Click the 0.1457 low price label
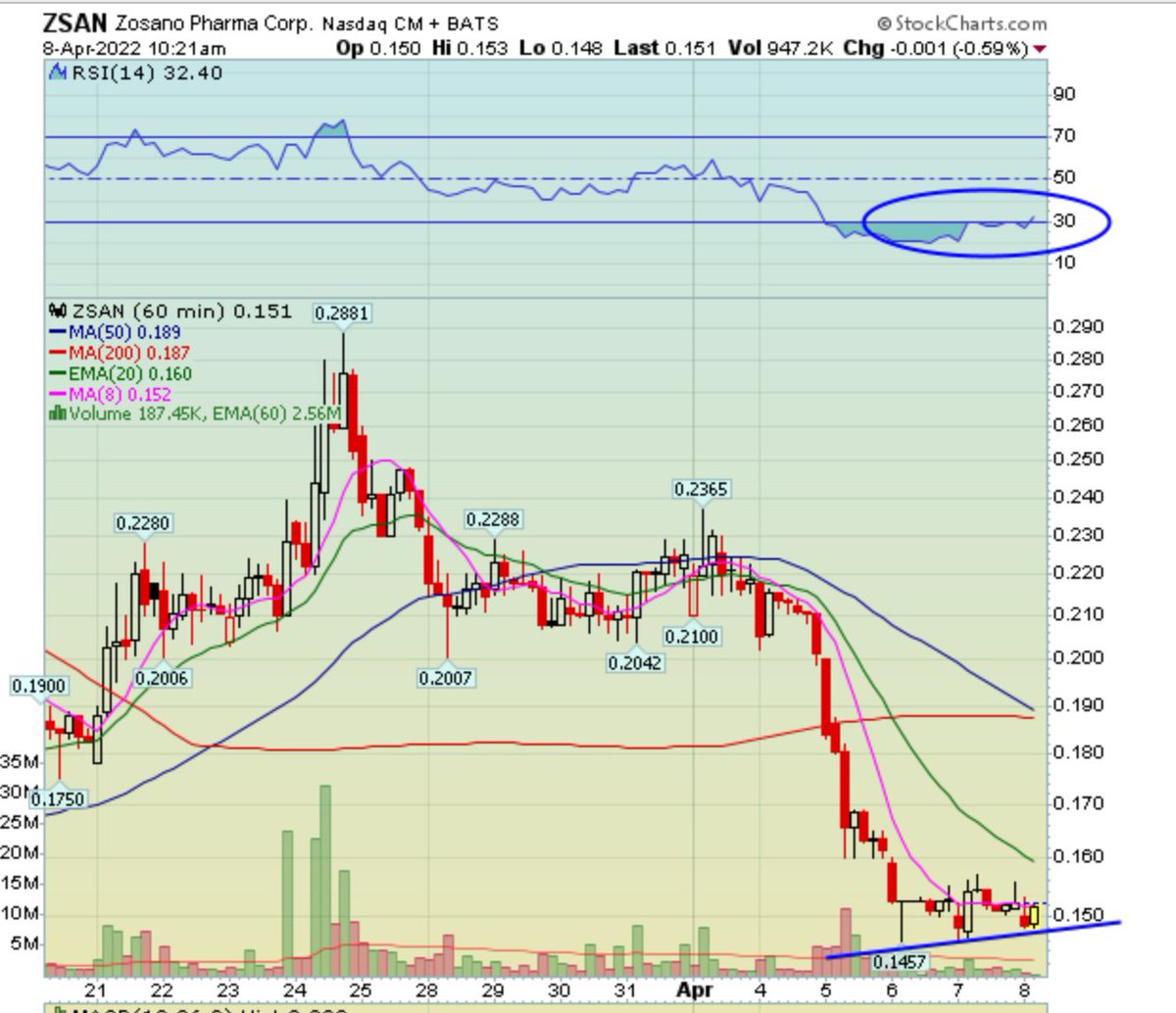Screen dimensions: 1176x1013 pos(898,964)
